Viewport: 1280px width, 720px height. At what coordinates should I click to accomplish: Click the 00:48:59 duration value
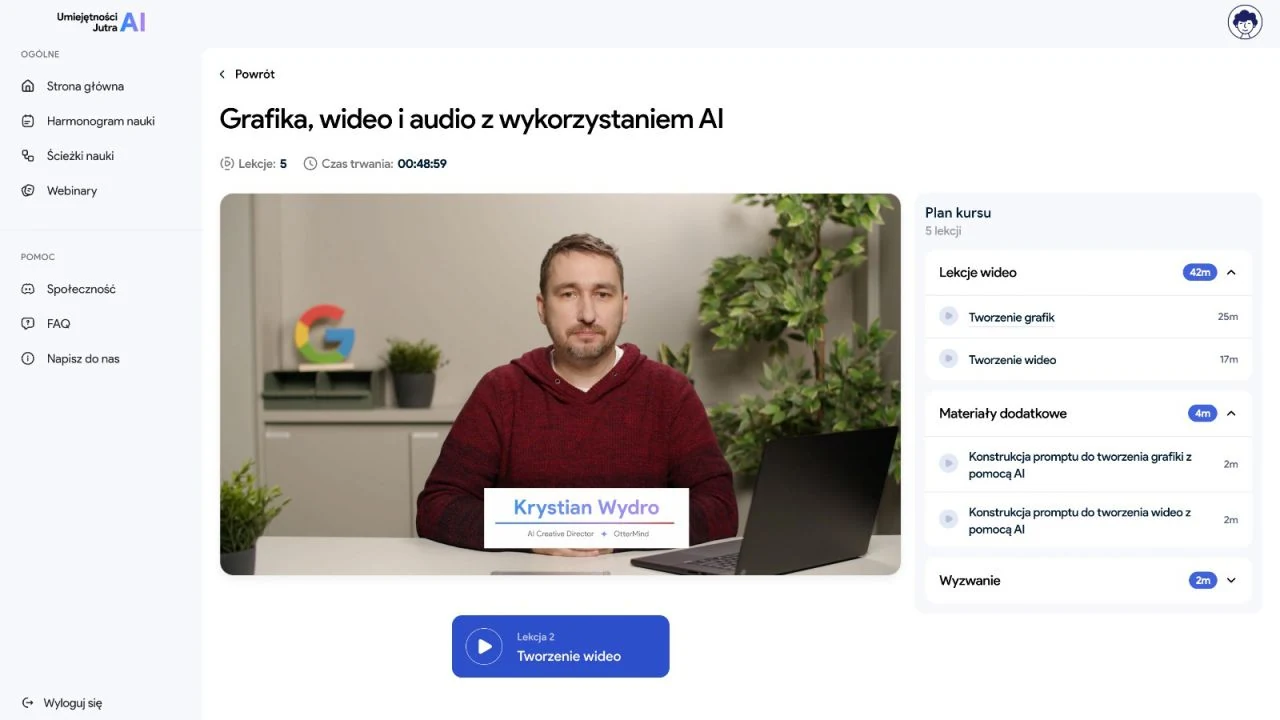(x=422, y=163)
